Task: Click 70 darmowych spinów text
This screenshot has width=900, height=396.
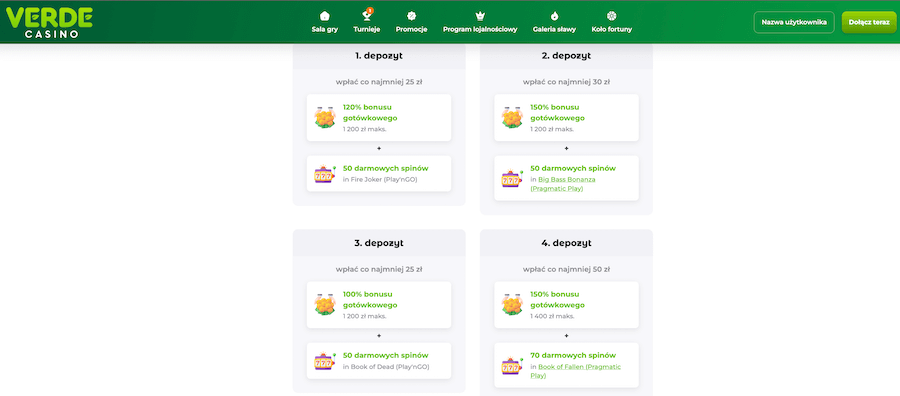Action: [573, 355]
